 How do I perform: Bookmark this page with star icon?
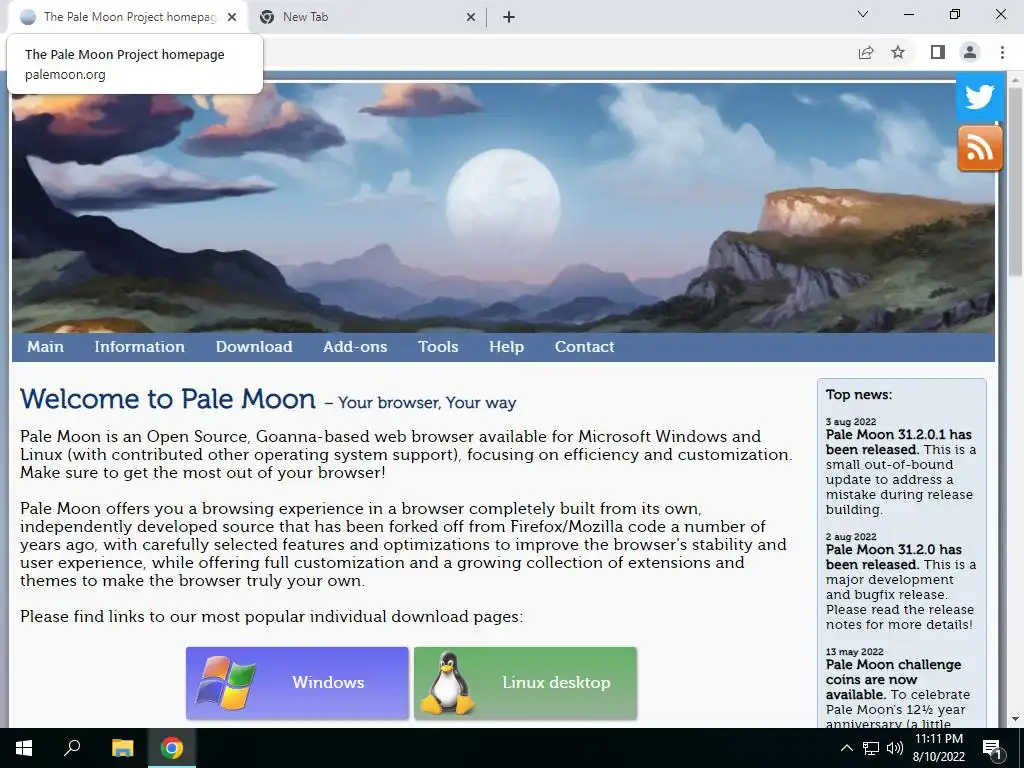coord(898,52)
